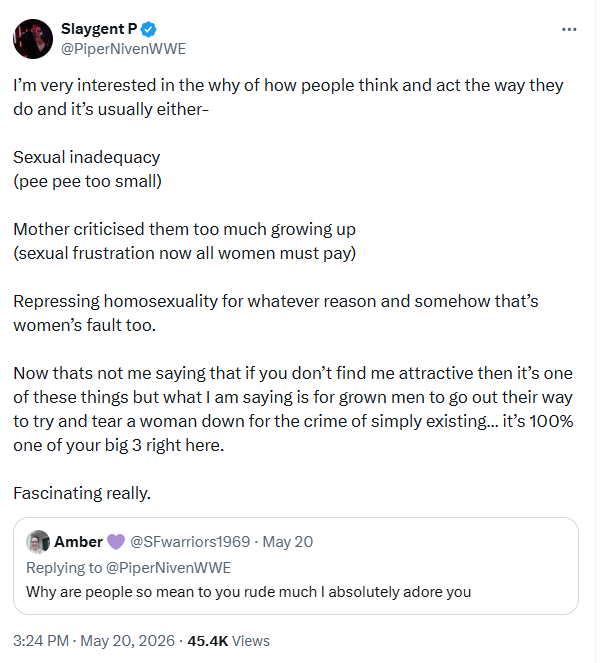This screenshot has height=663, width=600.
Task: Click the 'Repressing homosexuality' paragraph
Action: [x=276, y=313]
